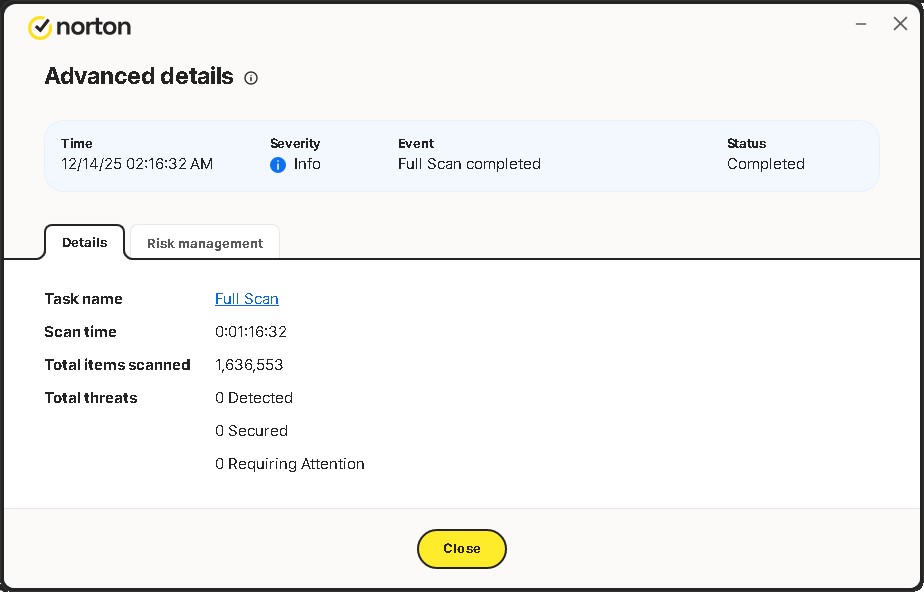The width and height of the screenshot is (924, 592).
Task: Click the blue Info severity icon
Action: click(x=278, y=165)
